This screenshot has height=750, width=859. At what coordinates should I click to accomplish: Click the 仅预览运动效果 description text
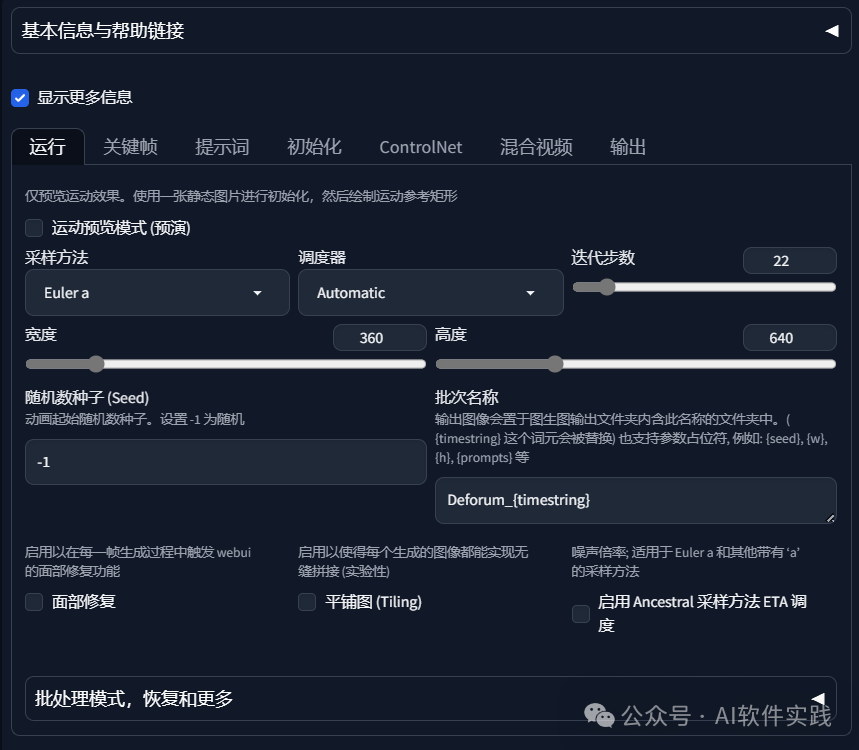(241, 196)
